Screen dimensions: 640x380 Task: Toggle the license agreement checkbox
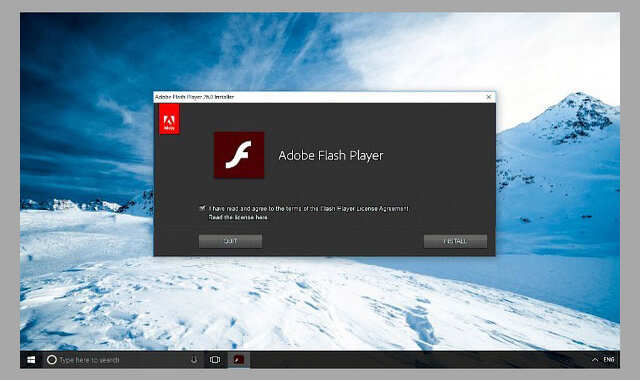coord(202,208)
